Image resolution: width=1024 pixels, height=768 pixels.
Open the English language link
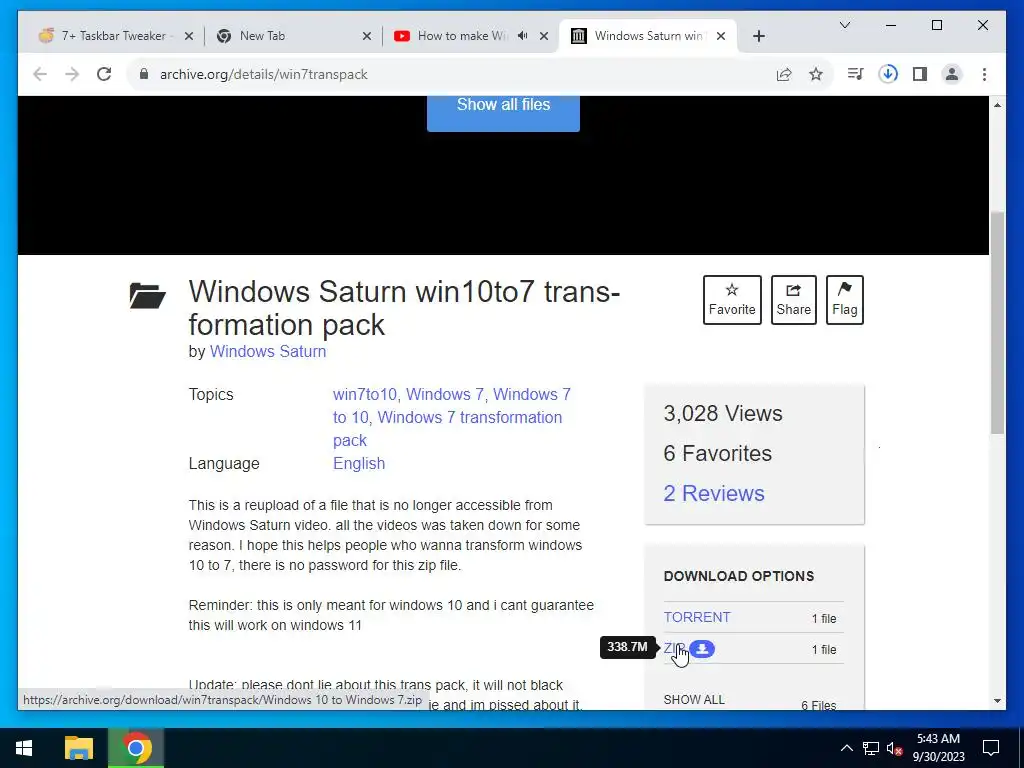(359, 464)
